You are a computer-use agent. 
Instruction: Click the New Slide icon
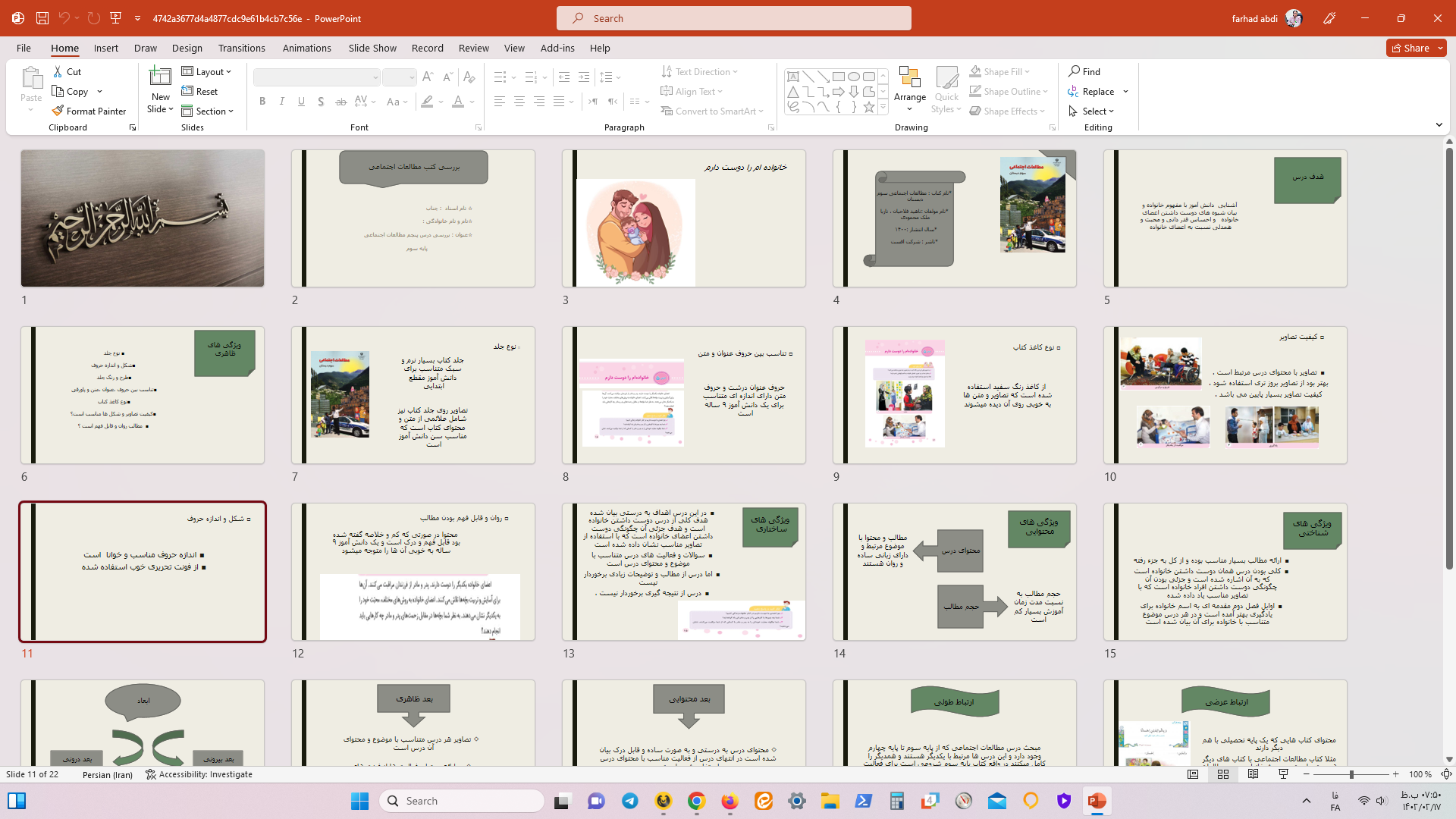[x=160, y=77]
